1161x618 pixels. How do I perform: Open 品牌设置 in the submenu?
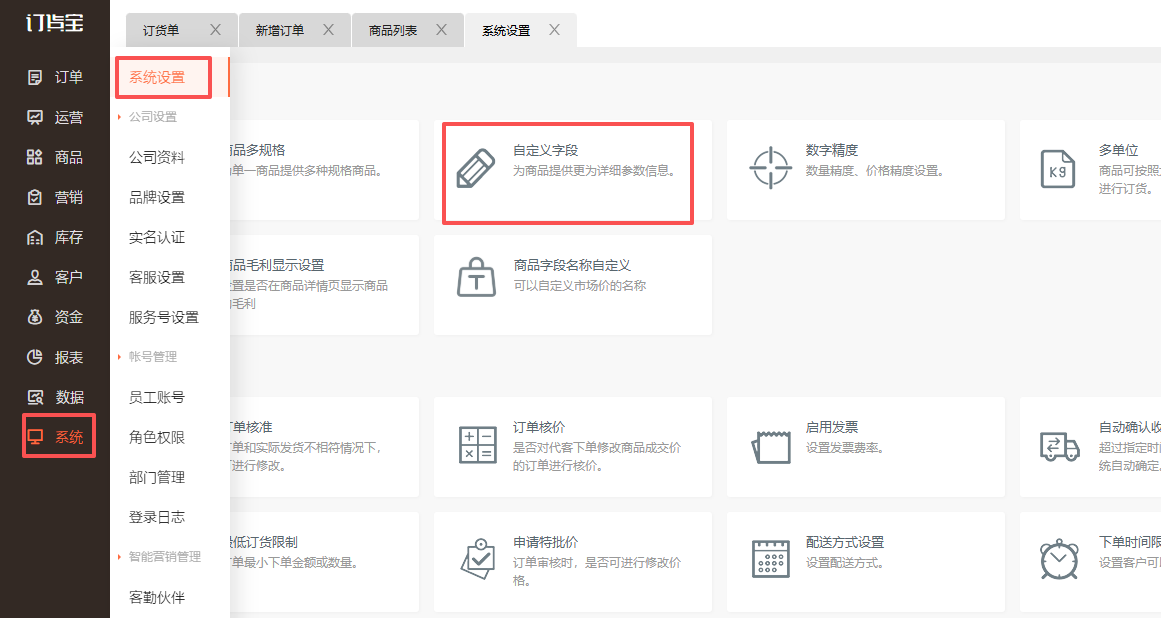click(x=157, y=197)
